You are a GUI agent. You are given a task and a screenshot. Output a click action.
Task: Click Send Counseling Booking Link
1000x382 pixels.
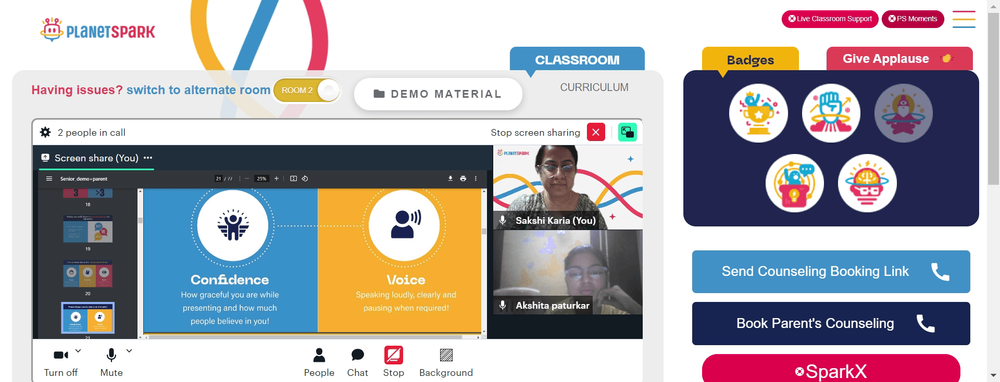(x=831, y=272)
